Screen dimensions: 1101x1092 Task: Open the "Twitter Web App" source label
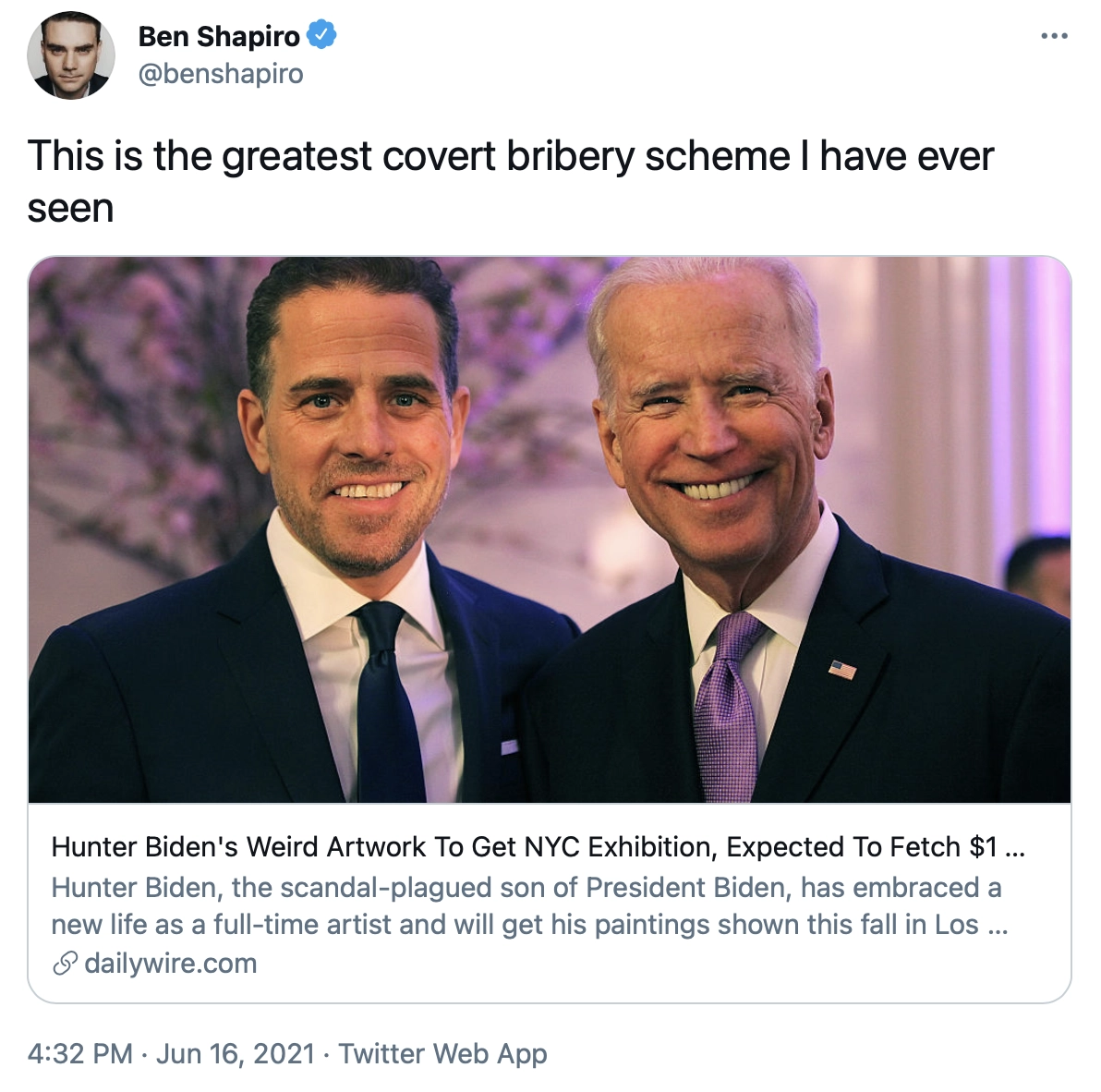pos(442,1053)
